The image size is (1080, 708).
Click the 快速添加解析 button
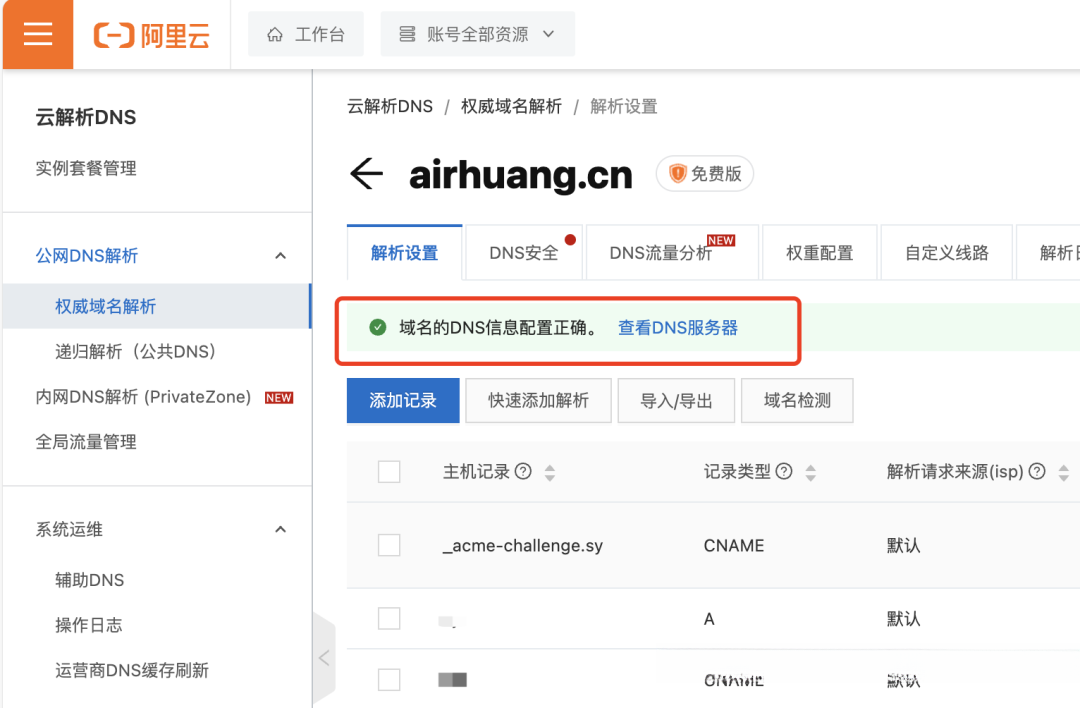[x=539, y=400]
